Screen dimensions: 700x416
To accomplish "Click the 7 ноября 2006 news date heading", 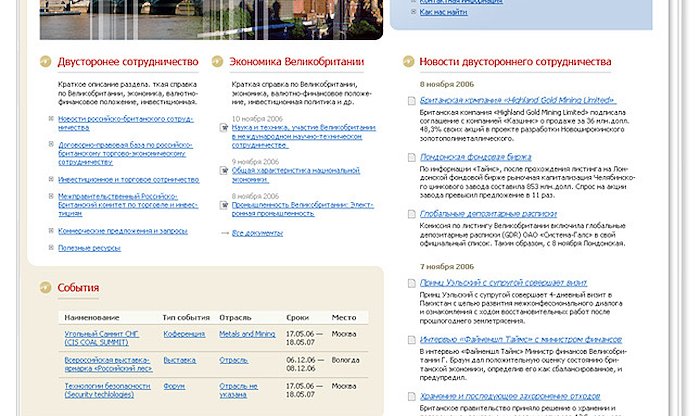I will tap(447, 266).
